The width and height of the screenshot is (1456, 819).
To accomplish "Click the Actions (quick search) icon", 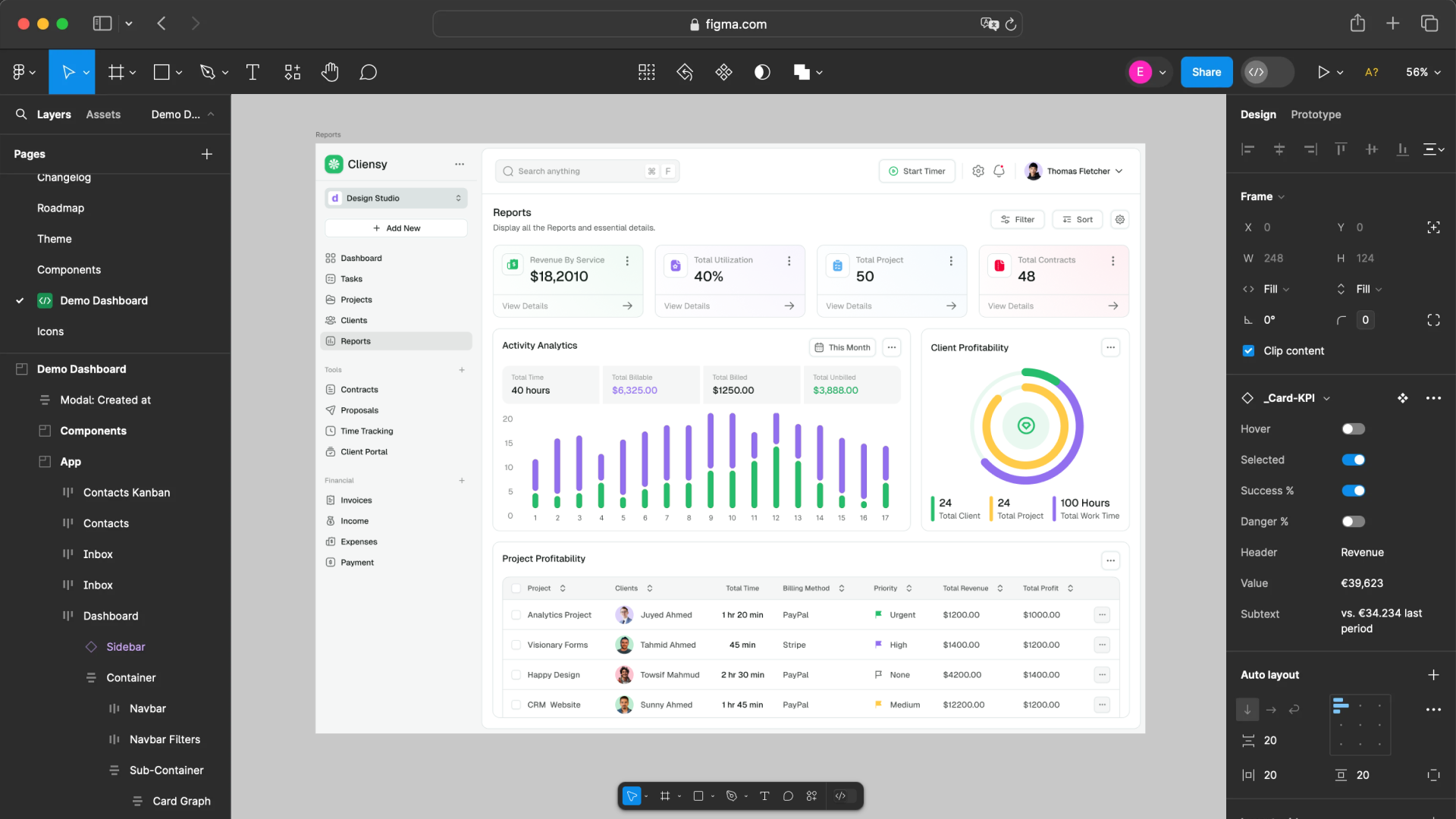I will 646,72.
